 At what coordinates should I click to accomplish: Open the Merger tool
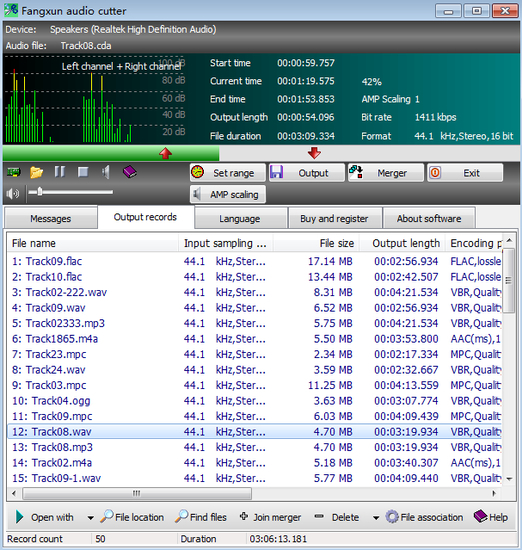(x=386, y=173)
